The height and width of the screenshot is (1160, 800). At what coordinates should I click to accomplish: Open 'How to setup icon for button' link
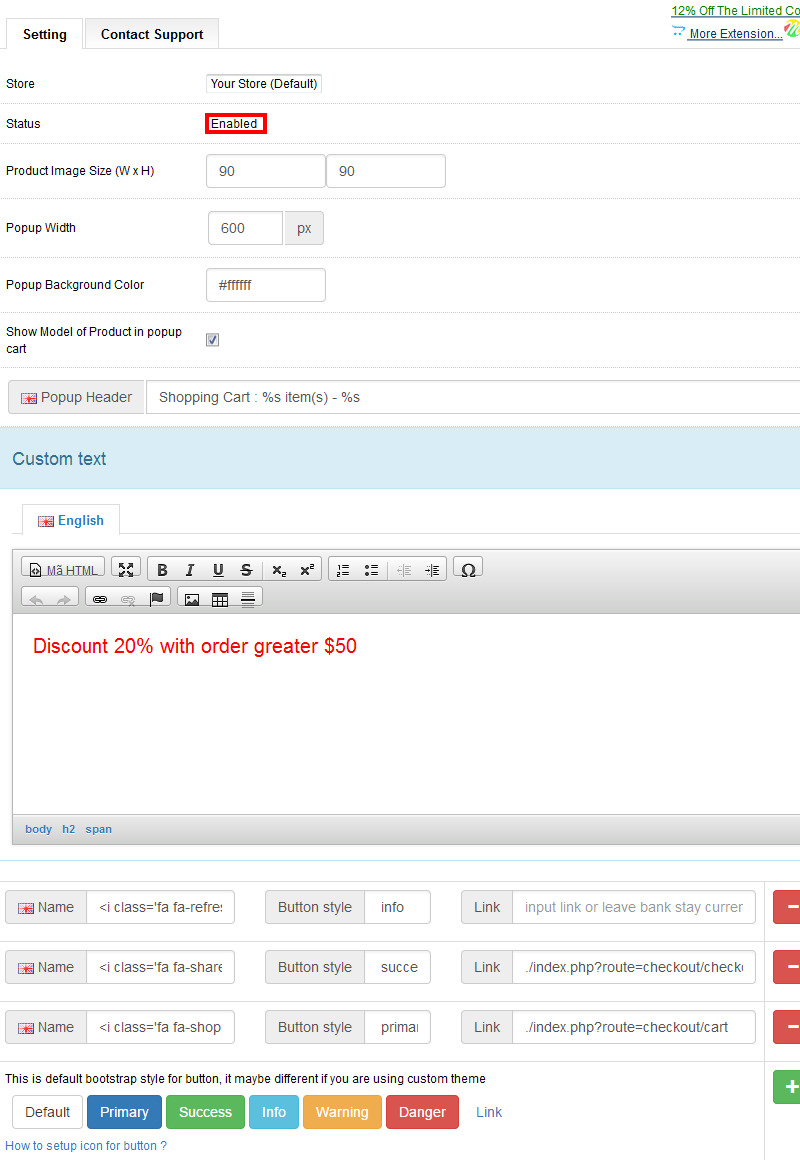coord(86,1146)
